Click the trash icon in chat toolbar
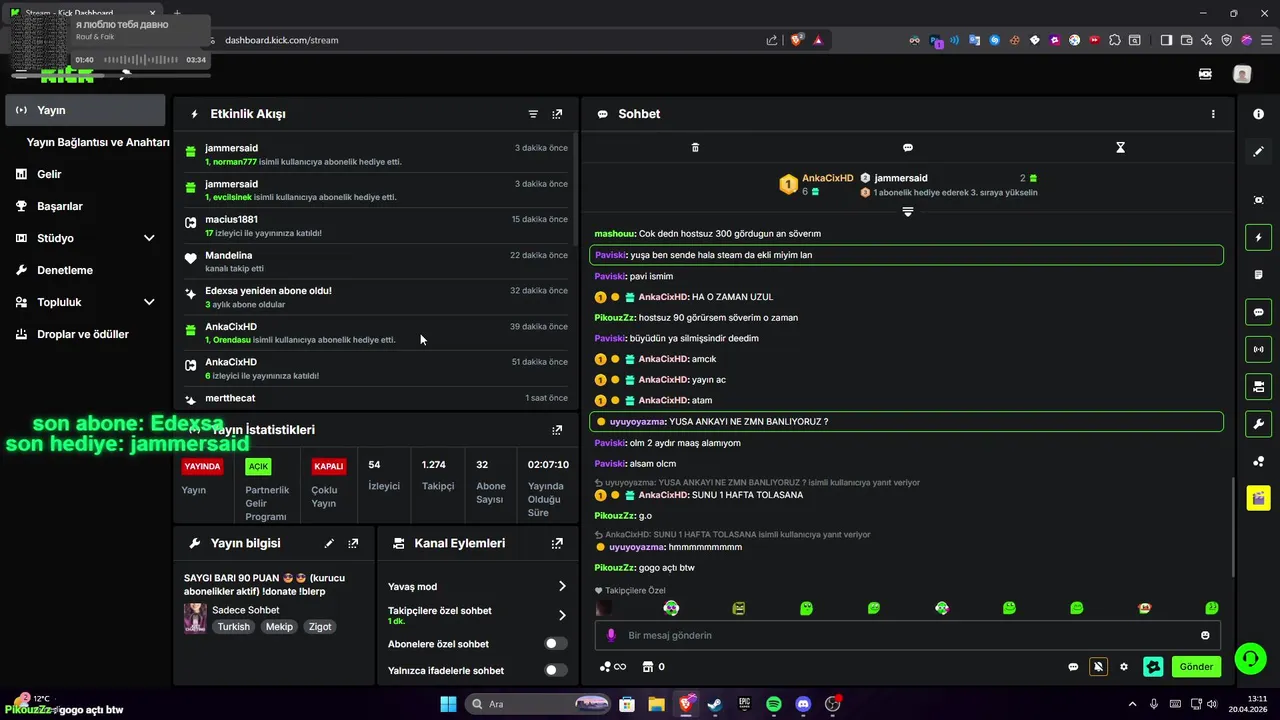The width and height of the screenshot is (1280, 720). point(695,147)
